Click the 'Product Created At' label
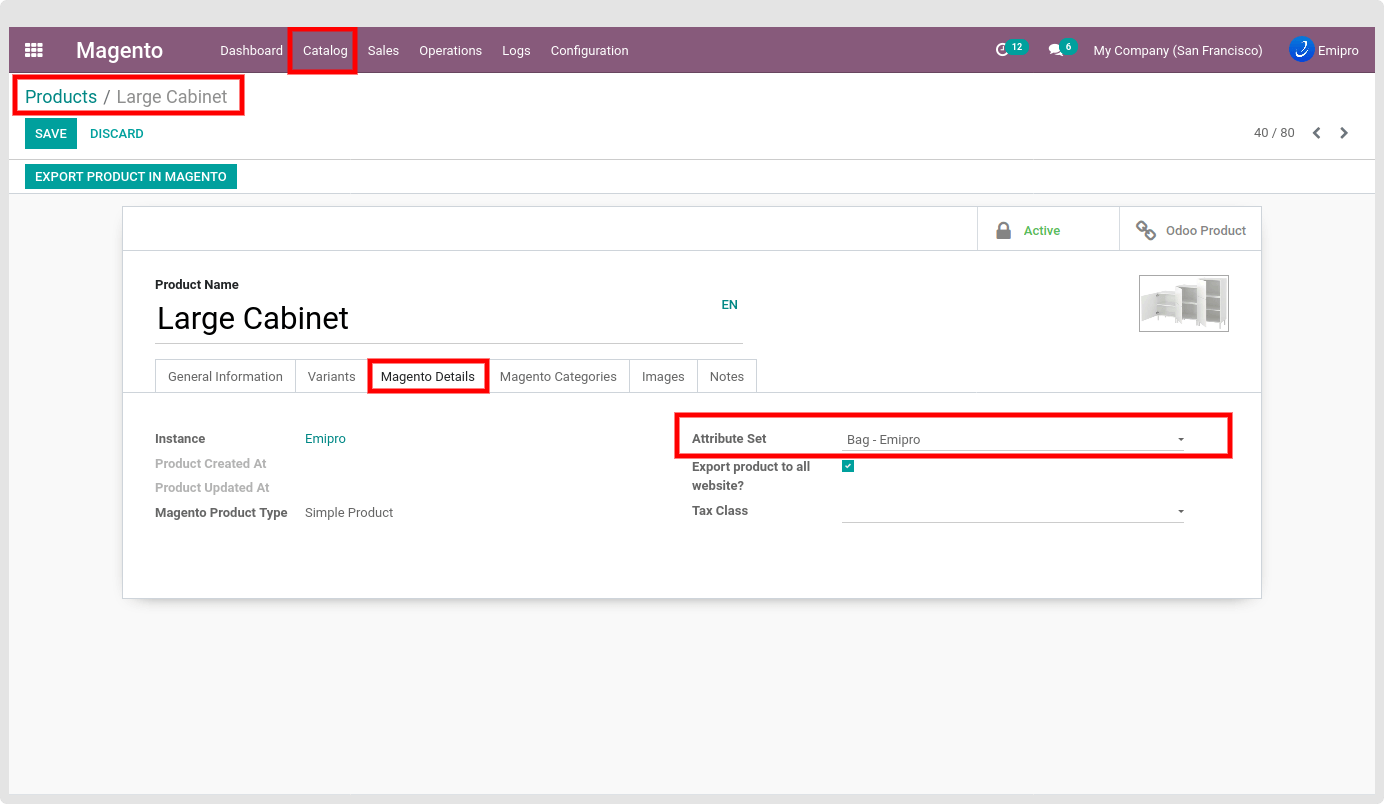Screen dimensions: 1384x804 [211, 464]
